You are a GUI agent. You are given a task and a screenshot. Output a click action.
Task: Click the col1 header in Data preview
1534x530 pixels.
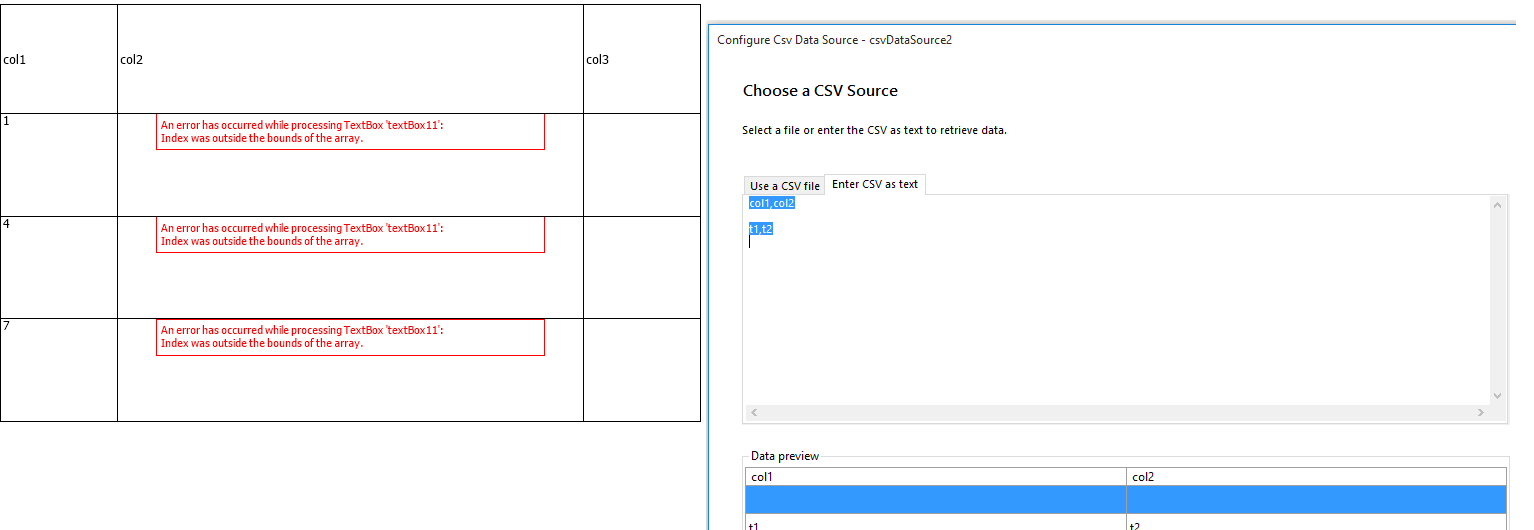tap(935, 477)
